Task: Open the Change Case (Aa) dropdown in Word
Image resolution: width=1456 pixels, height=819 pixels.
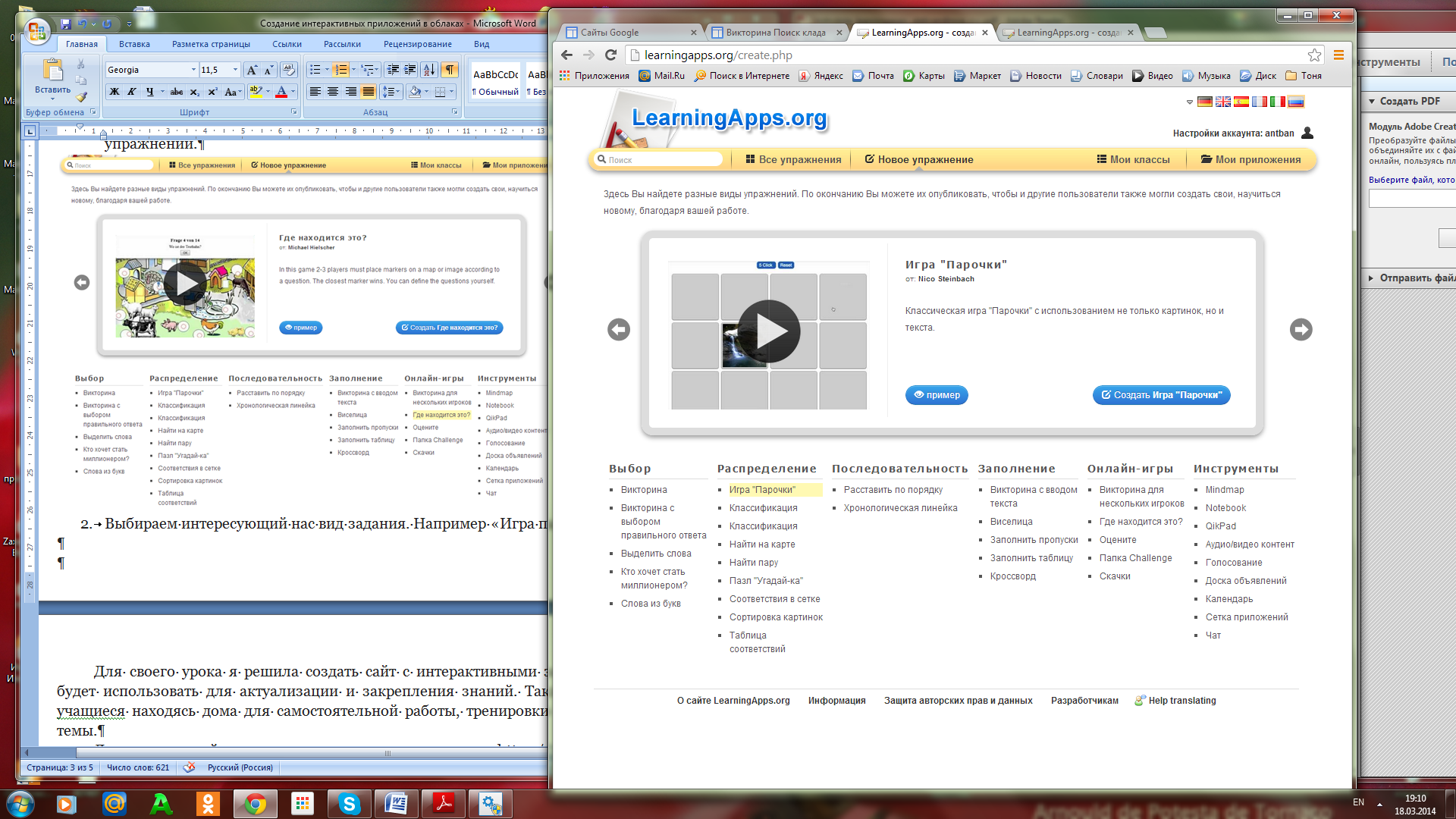Action: [x=233, y=92]
